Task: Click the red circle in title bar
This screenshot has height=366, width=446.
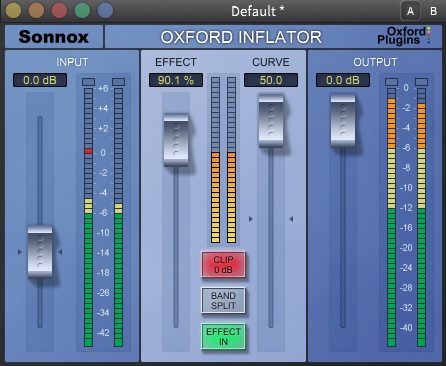Action: point(59,10)
